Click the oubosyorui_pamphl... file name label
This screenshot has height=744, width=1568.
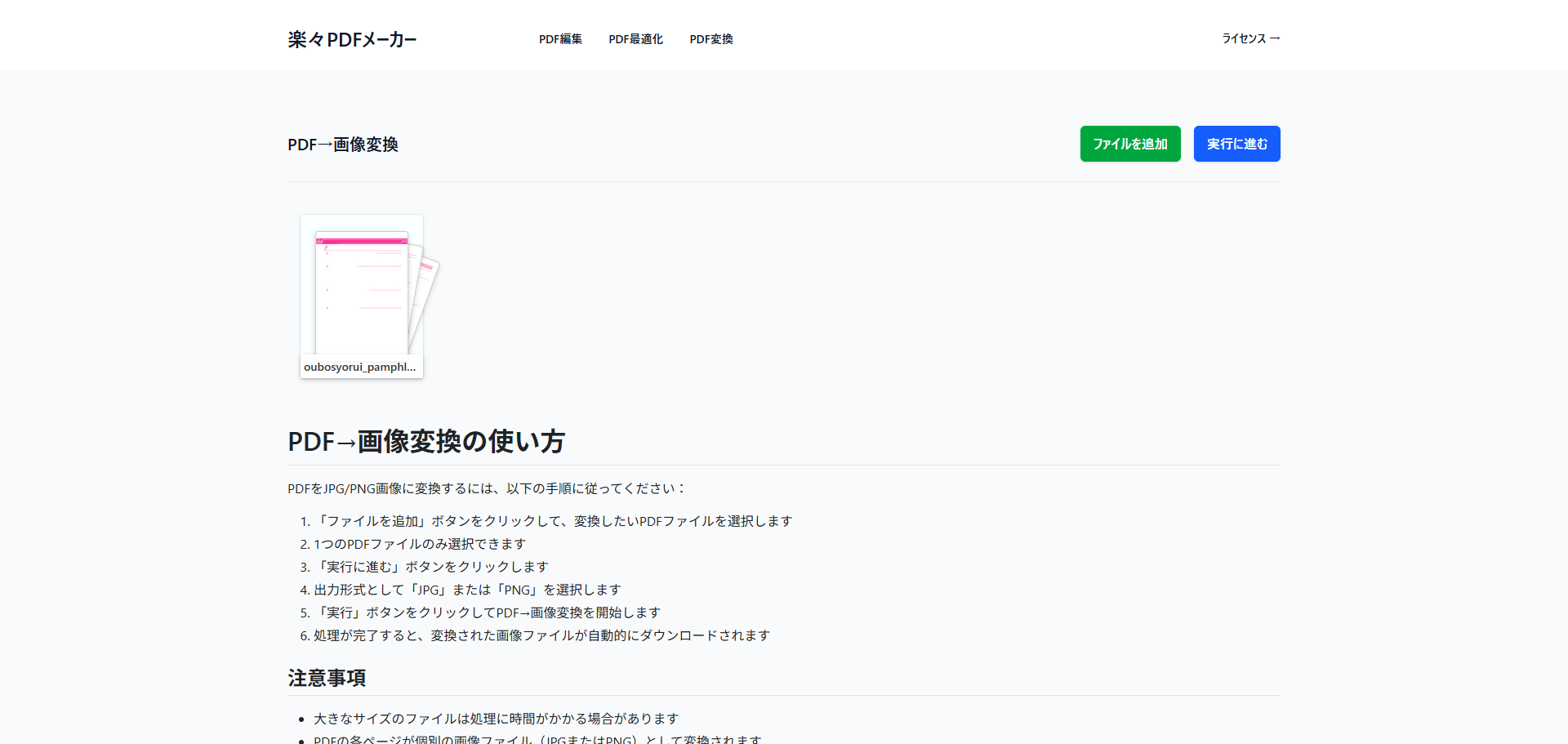(360, 368)
